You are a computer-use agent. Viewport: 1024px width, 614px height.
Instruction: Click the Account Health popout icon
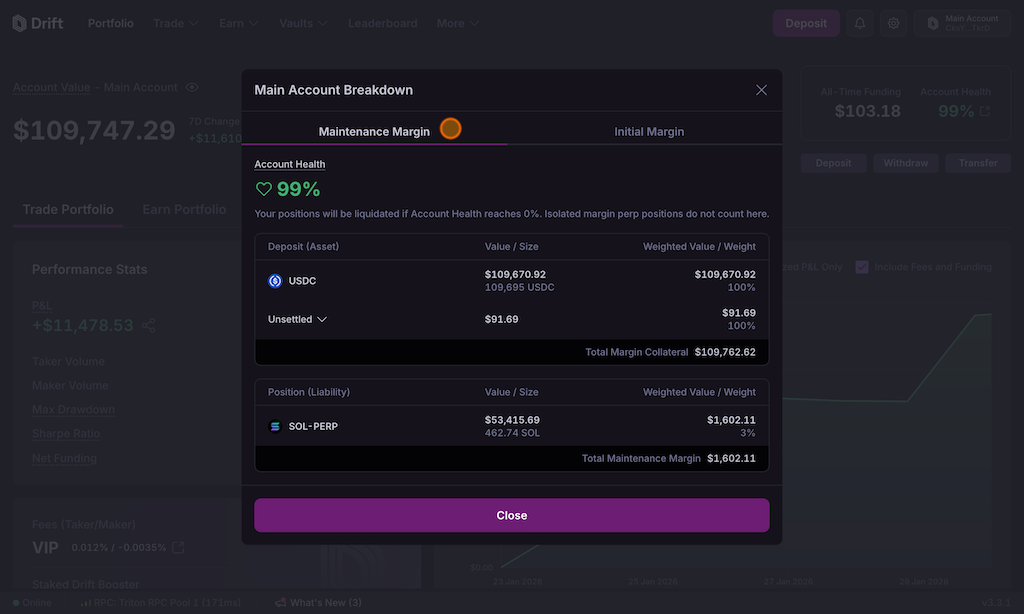(985, 111)
